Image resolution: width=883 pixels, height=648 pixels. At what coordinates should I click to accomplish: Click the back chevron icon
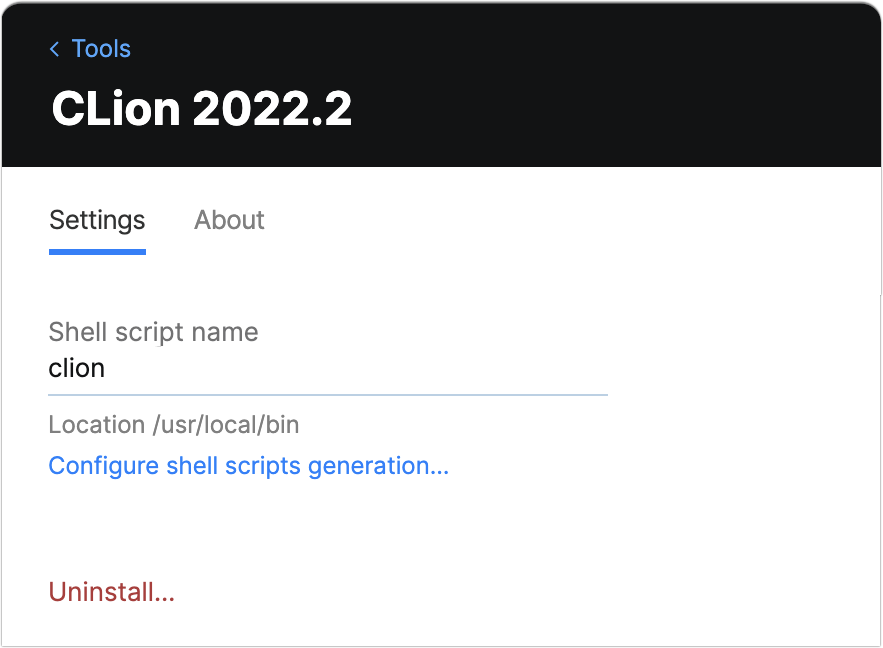(x=54, y=48)
